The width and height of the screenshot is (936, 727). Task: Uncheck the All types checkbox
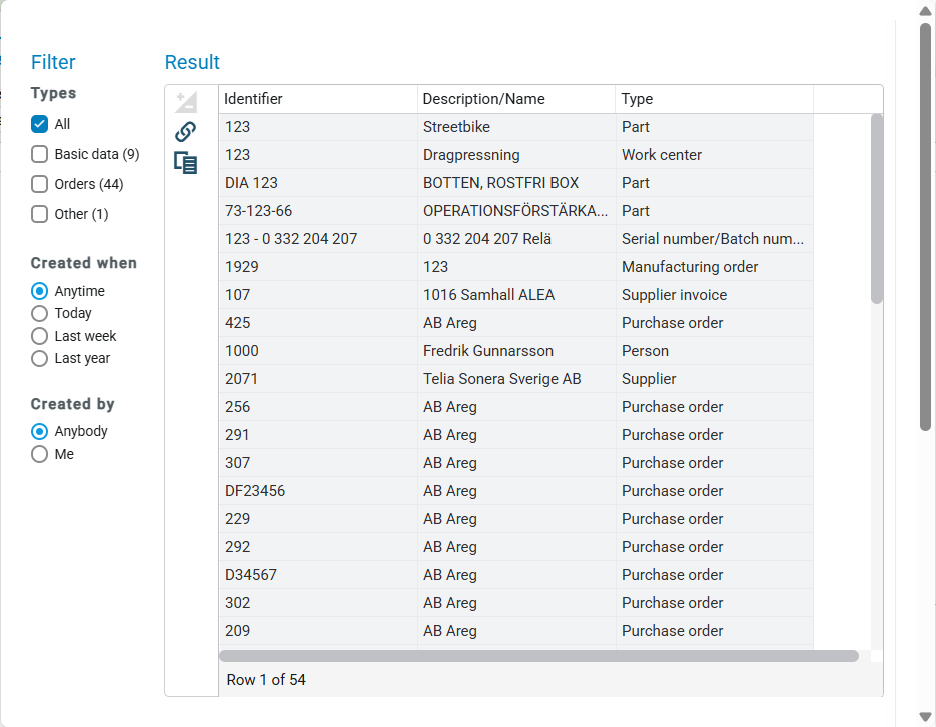(39, 124)
